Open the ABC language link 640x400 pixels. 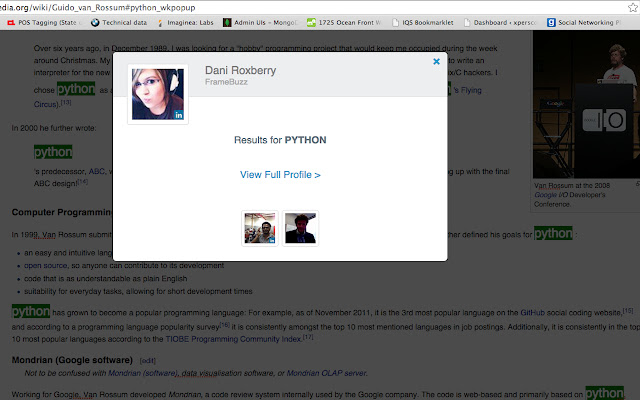pyautogui.click(x=97, y=171)
